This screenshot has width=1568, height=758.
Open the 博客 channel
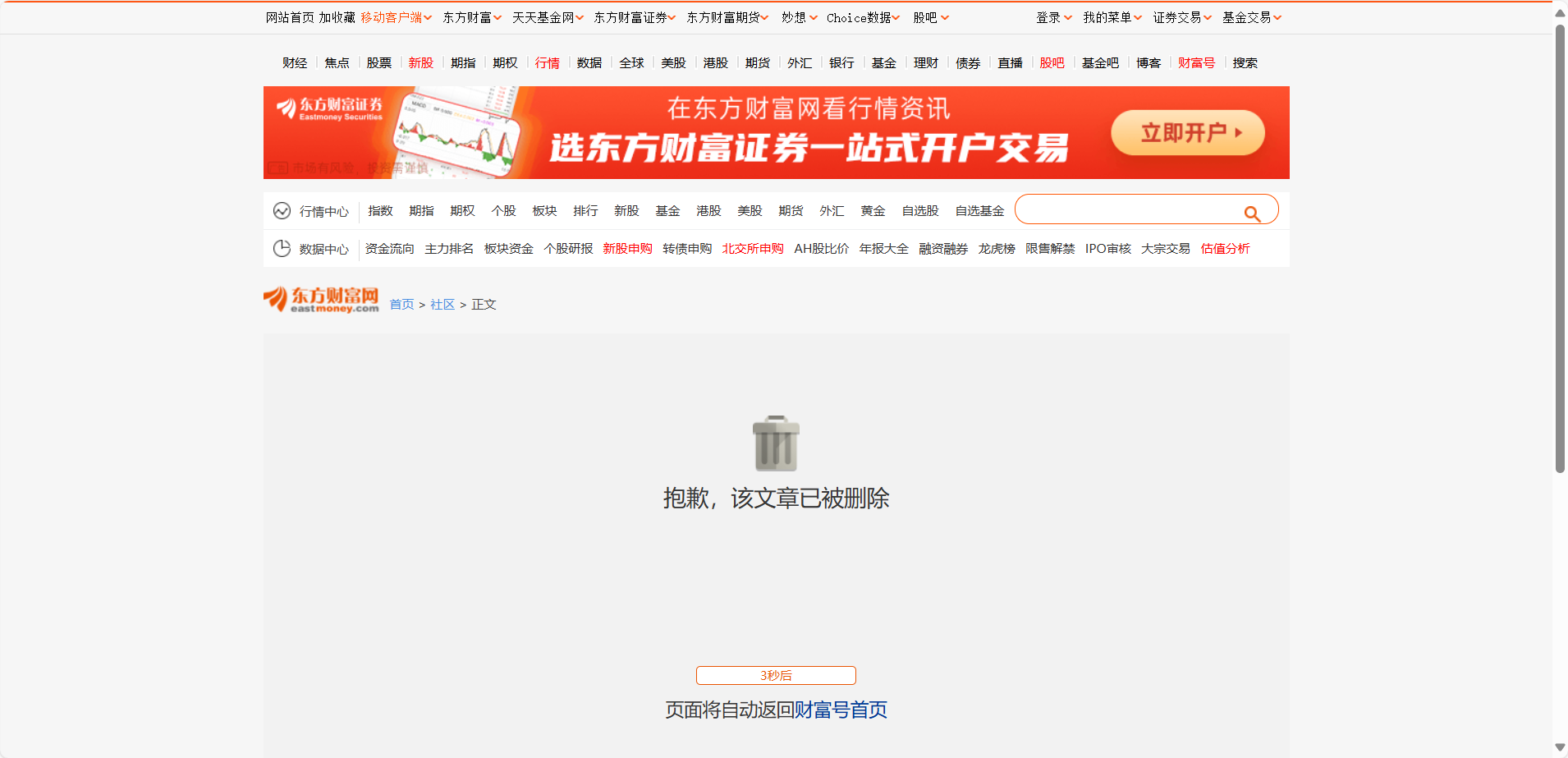click(x=1148, y=63)
